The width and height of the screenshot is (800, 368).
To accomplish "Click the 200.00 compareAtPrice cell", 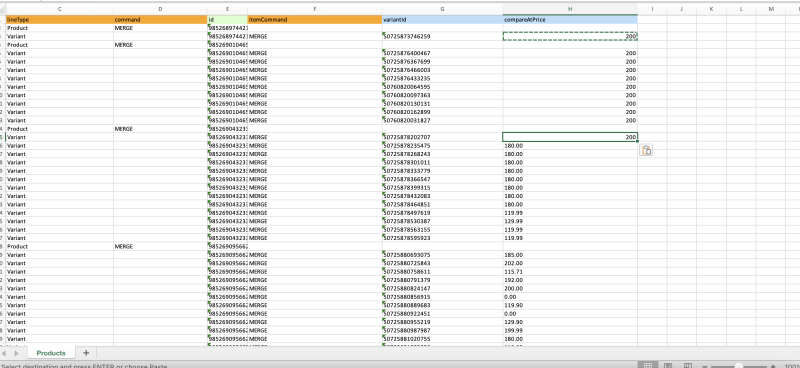I will 570,288.
